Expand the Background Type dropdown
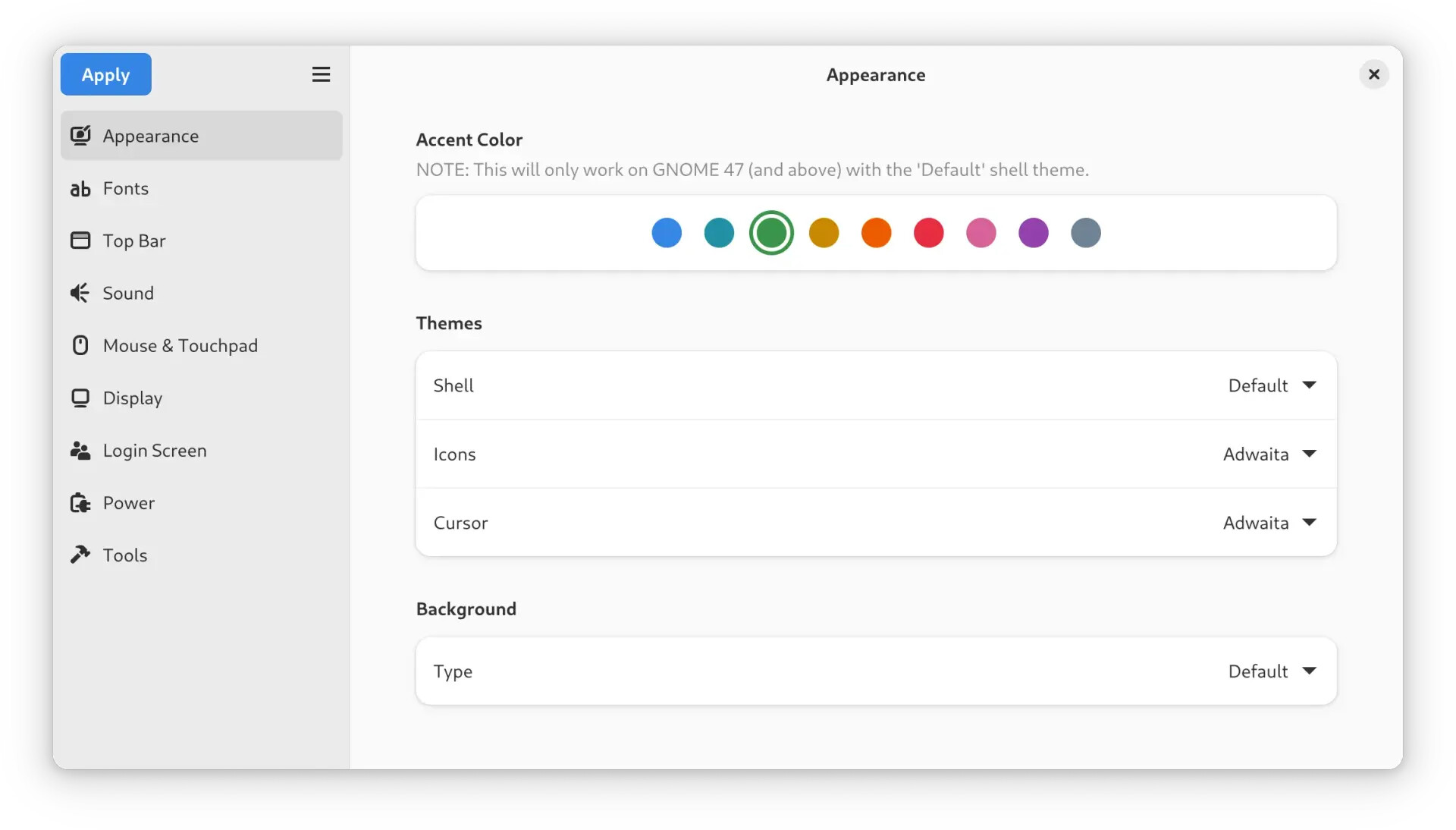Viewport: 1456px width, 830px height. (1272, 671)
